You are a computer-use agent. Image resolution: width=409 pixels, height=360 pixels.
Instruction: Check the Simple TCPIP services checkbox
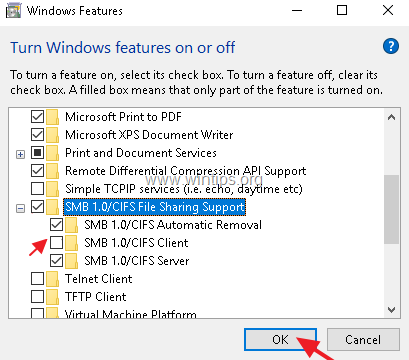37,189
